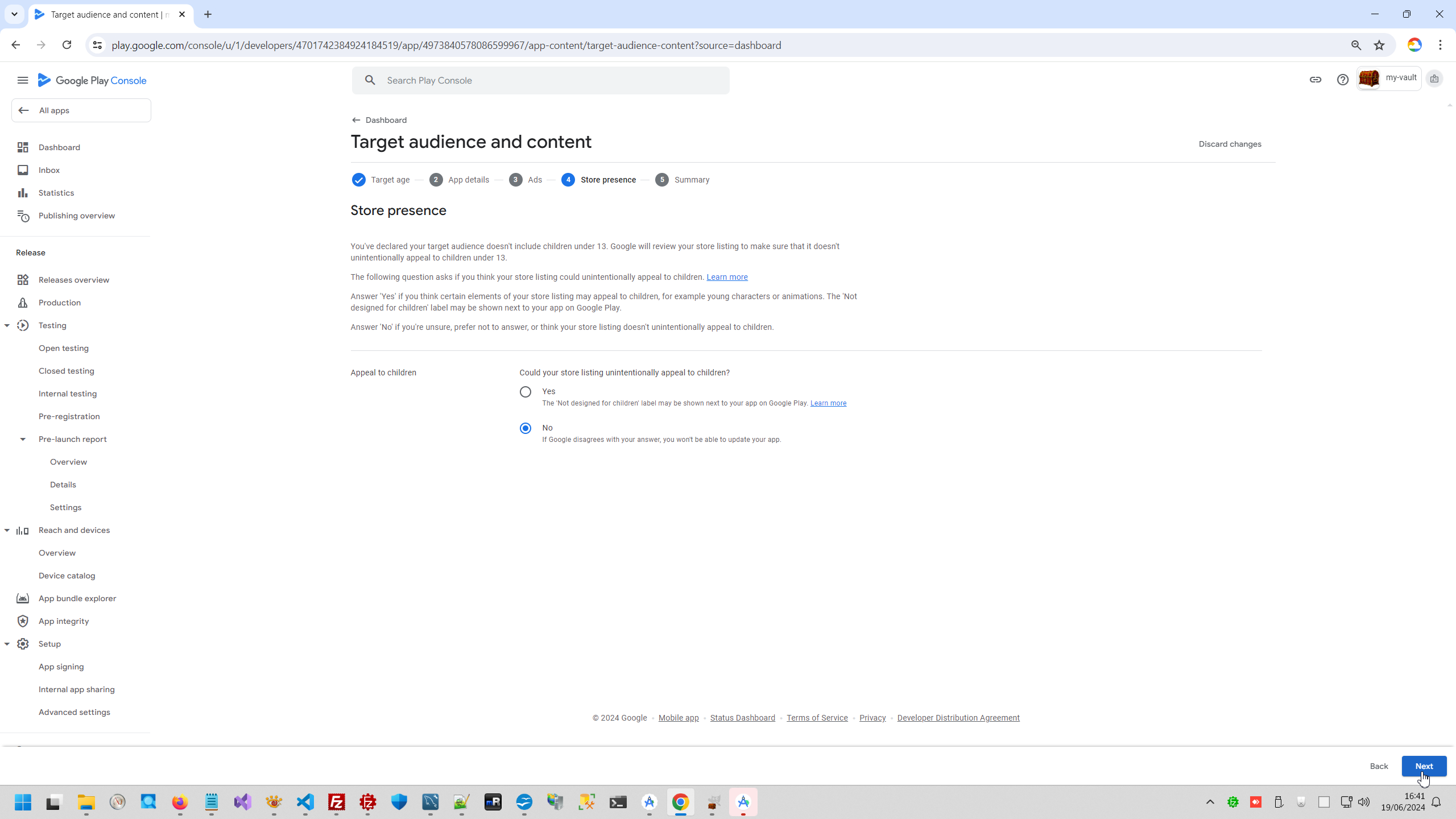Open Developer Distribution Agreement link
This screenshot has width=1456, height=819.
(958, 718)
